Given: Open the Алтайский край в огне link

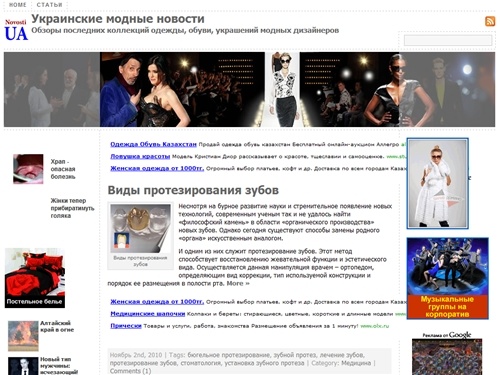Looking at the screenshot, I should 57,326.
